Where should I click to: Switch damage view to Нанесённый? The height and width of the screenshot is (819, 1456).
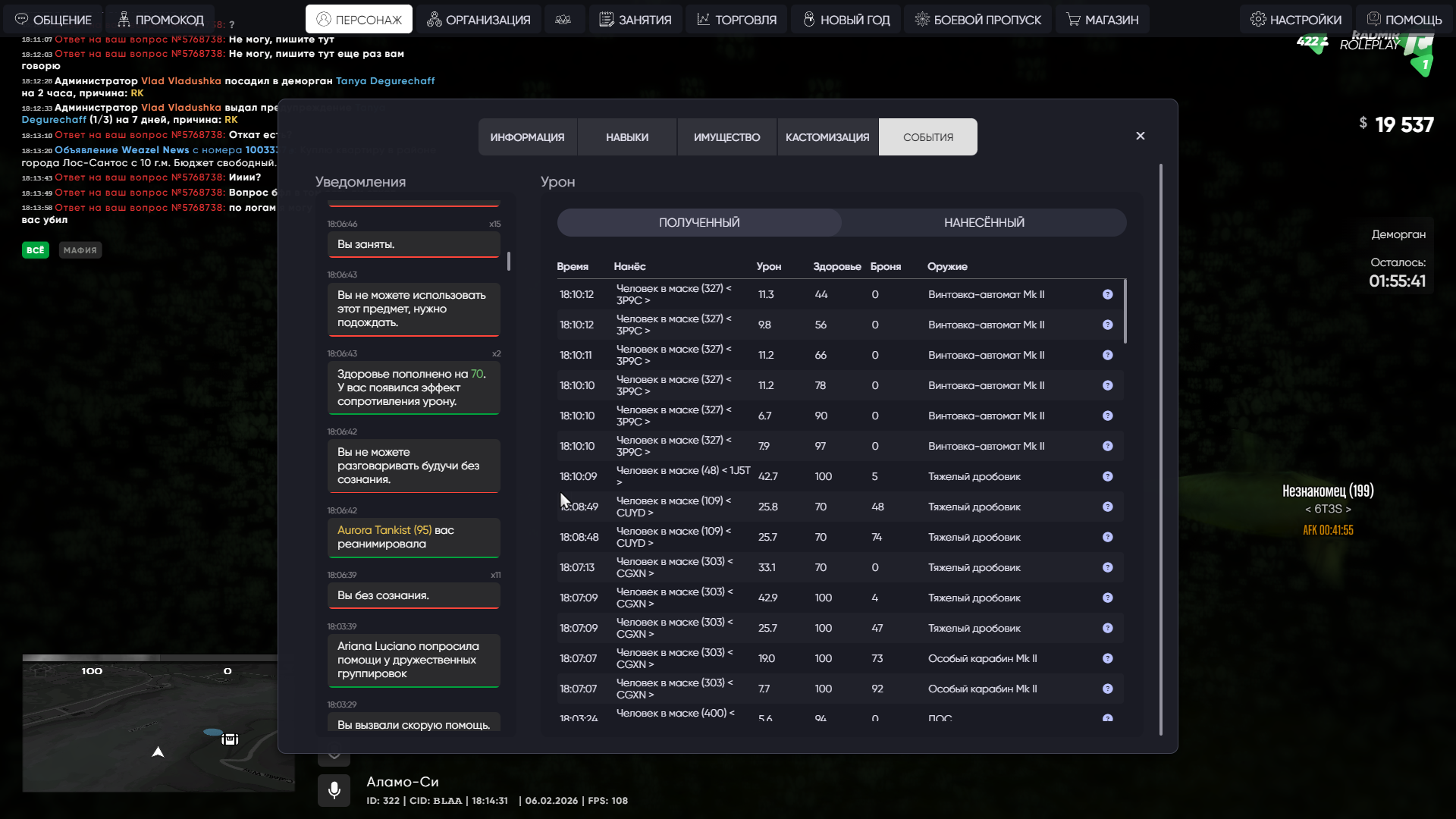pos(984,222)
